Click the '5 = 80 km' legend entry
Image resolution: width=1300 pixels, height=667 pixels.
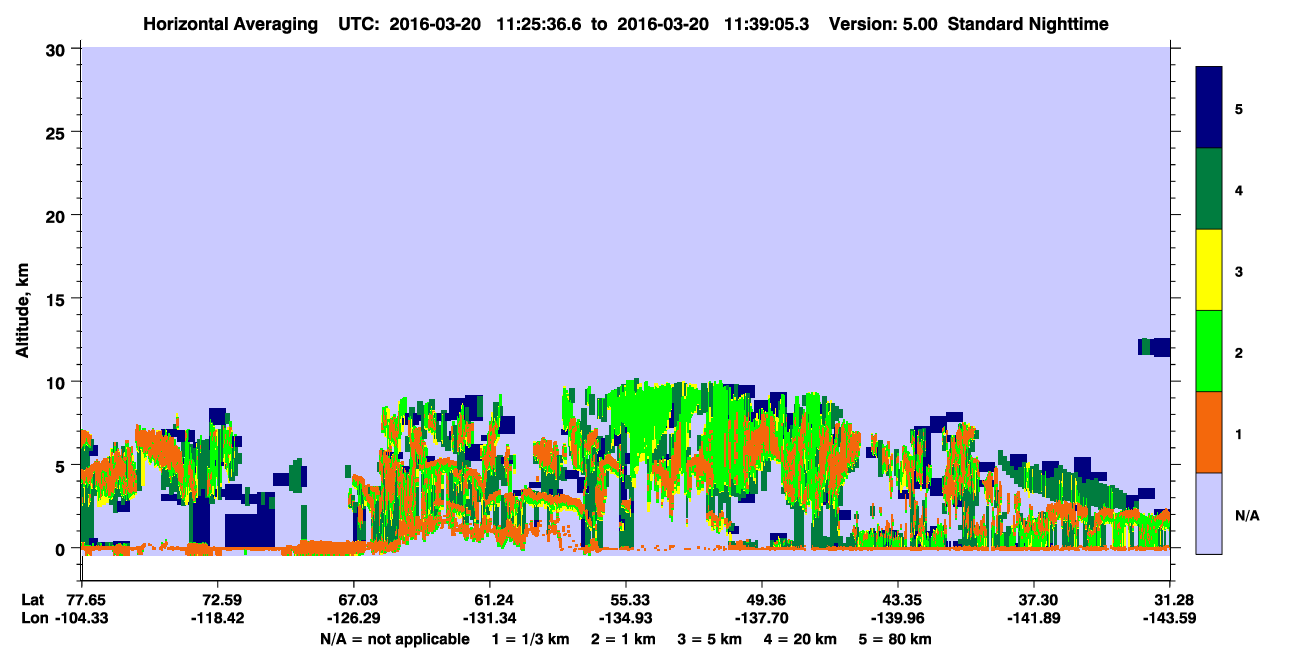[896, 639]
